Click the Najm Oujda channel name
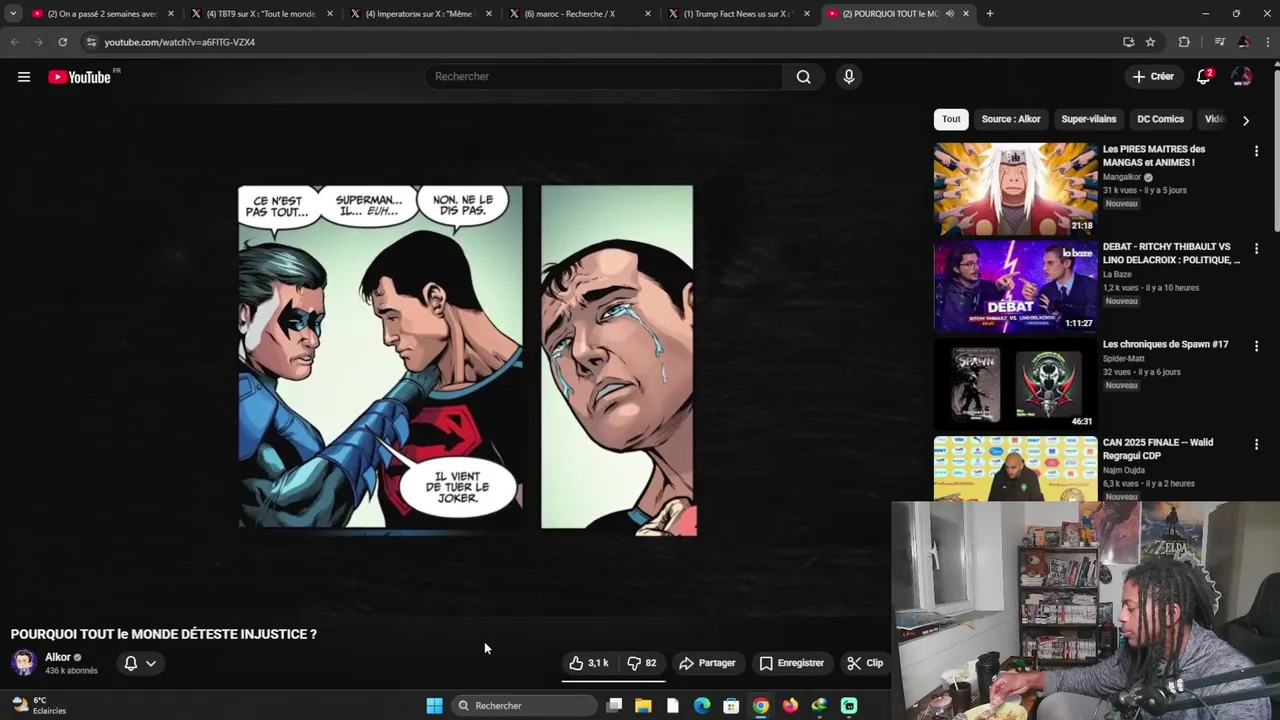 [x=1123, y=470]
